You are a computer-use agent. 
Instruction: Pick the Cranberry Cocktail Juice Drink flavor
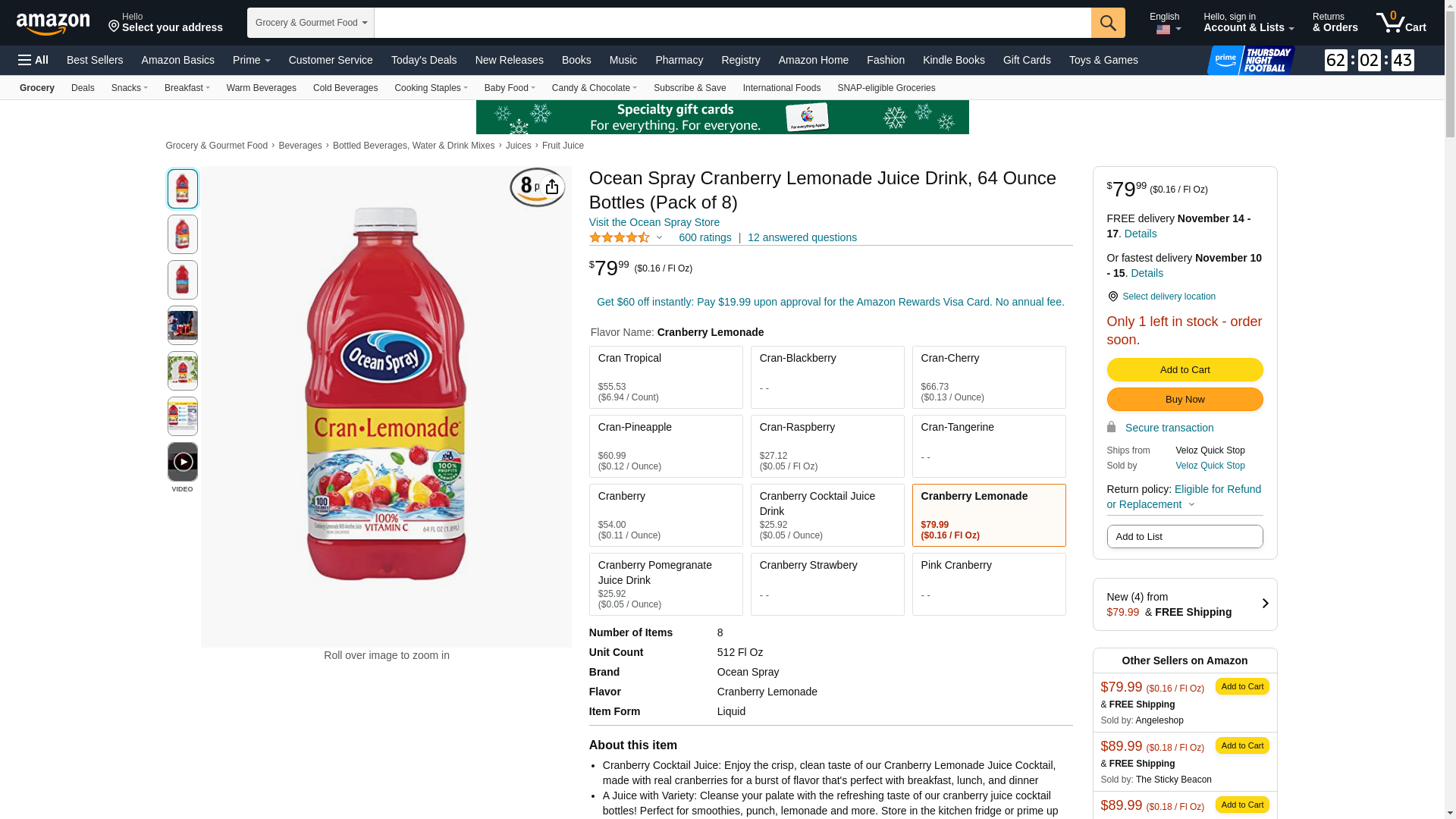827,515
